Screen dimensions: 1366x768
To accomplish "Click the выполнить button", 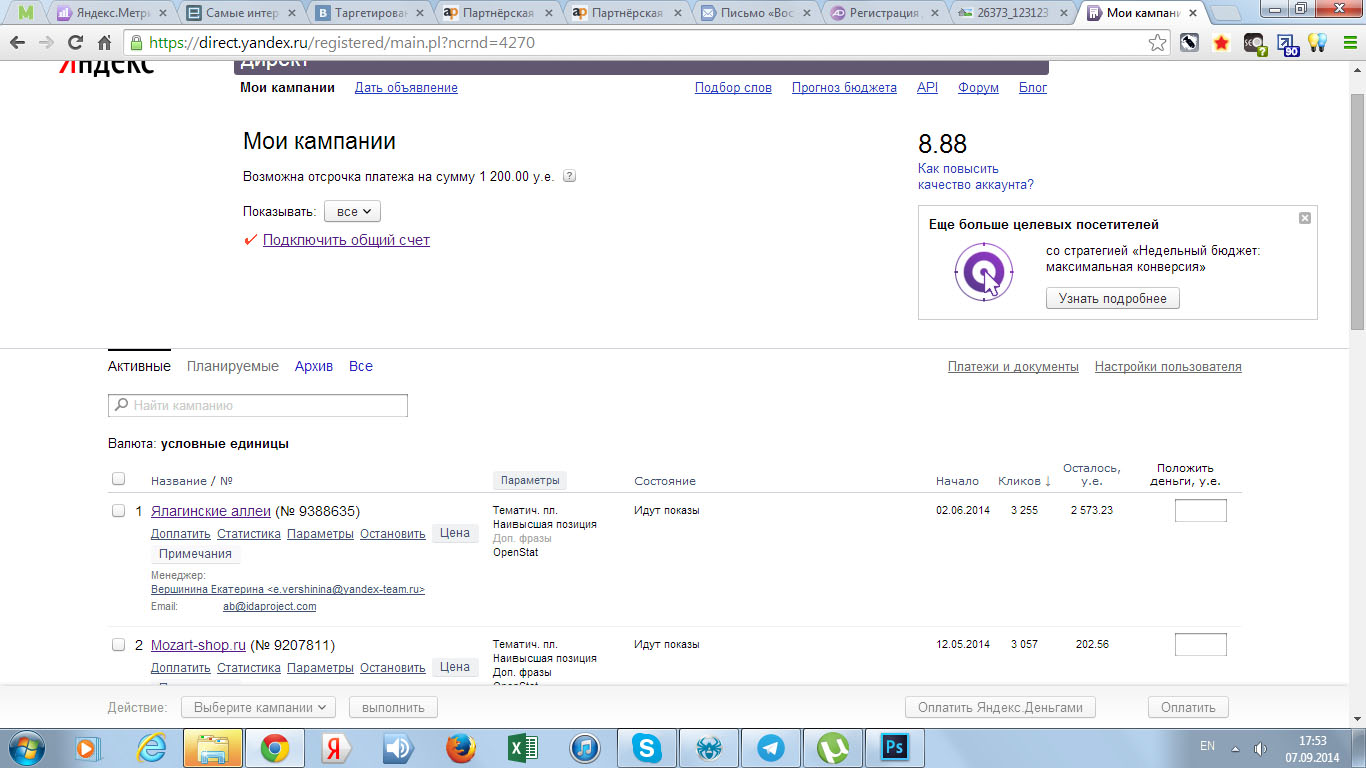I will click(393, 707).
